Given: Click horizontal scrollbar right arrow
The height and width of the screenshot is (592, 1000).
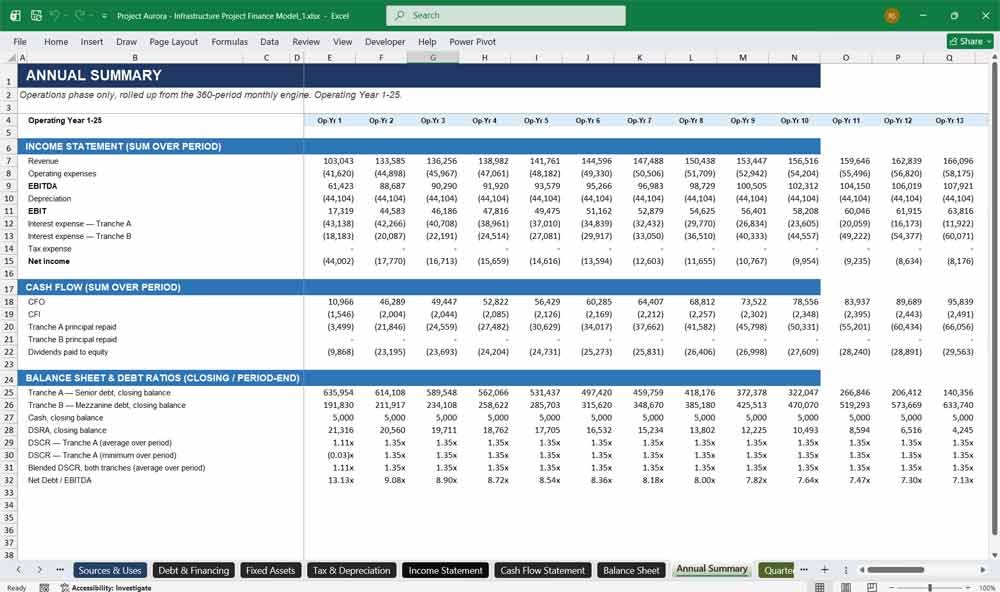Looking at the screenshot, I should [983, 570].
